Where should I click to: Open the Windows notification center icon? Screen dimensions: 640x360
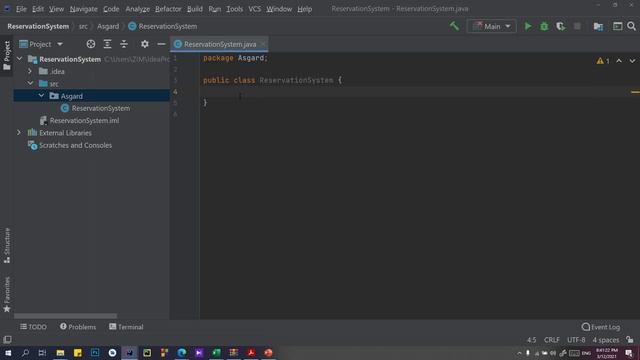(629, 353)
